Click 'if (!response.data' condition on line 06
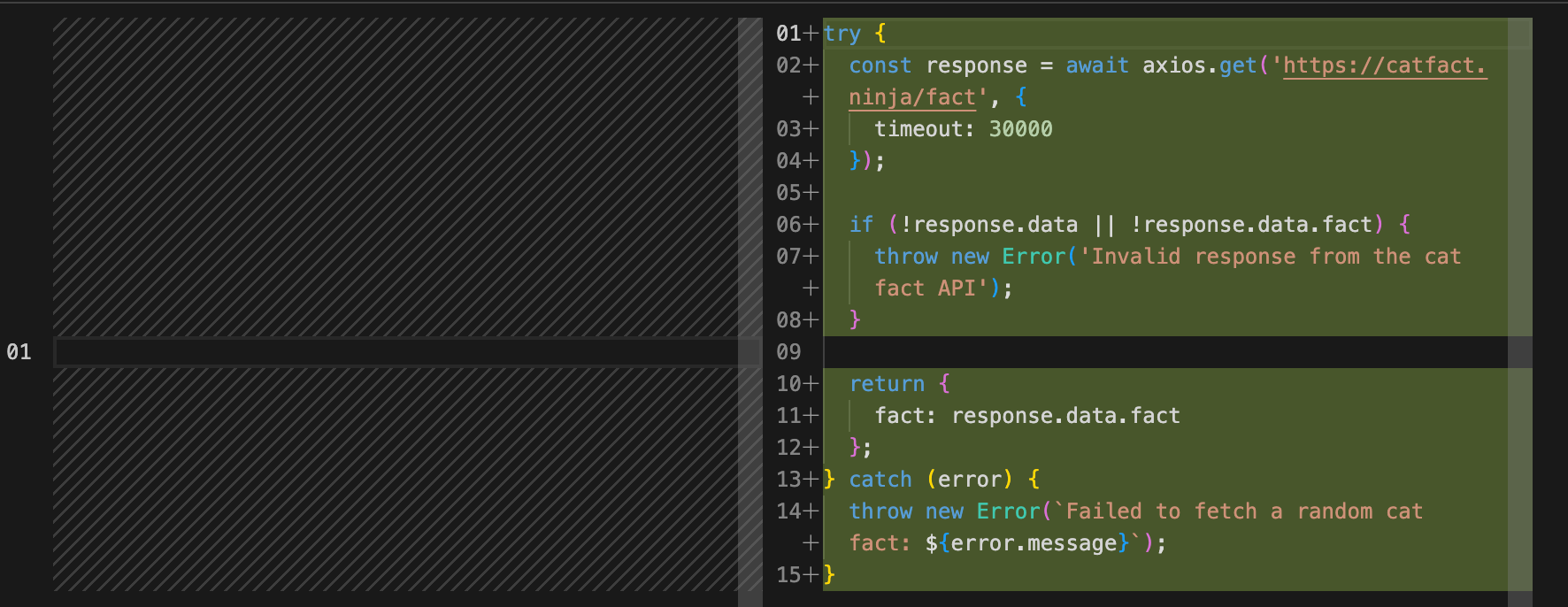1568x607 pixels. tap(964, 225)
